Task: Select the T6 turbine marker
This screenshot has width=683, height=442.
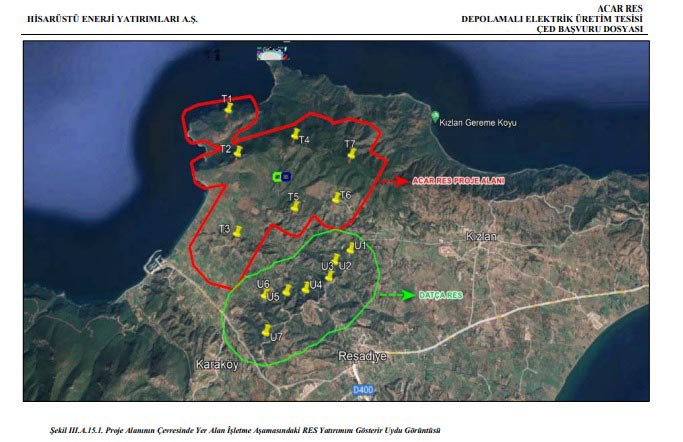Action: coord(337,195)
